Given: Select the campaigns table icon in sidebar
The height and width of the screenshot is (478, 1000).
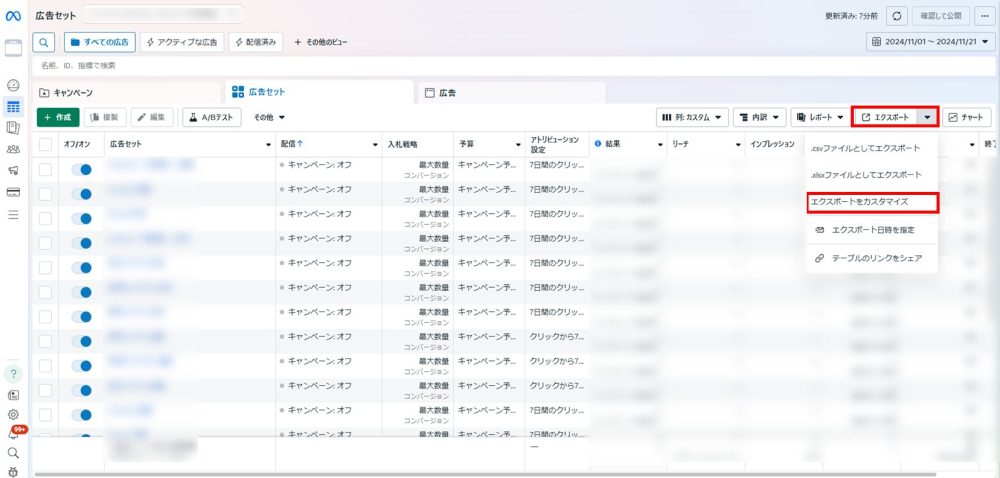Looking at the screenshot, I should point(13,106).
